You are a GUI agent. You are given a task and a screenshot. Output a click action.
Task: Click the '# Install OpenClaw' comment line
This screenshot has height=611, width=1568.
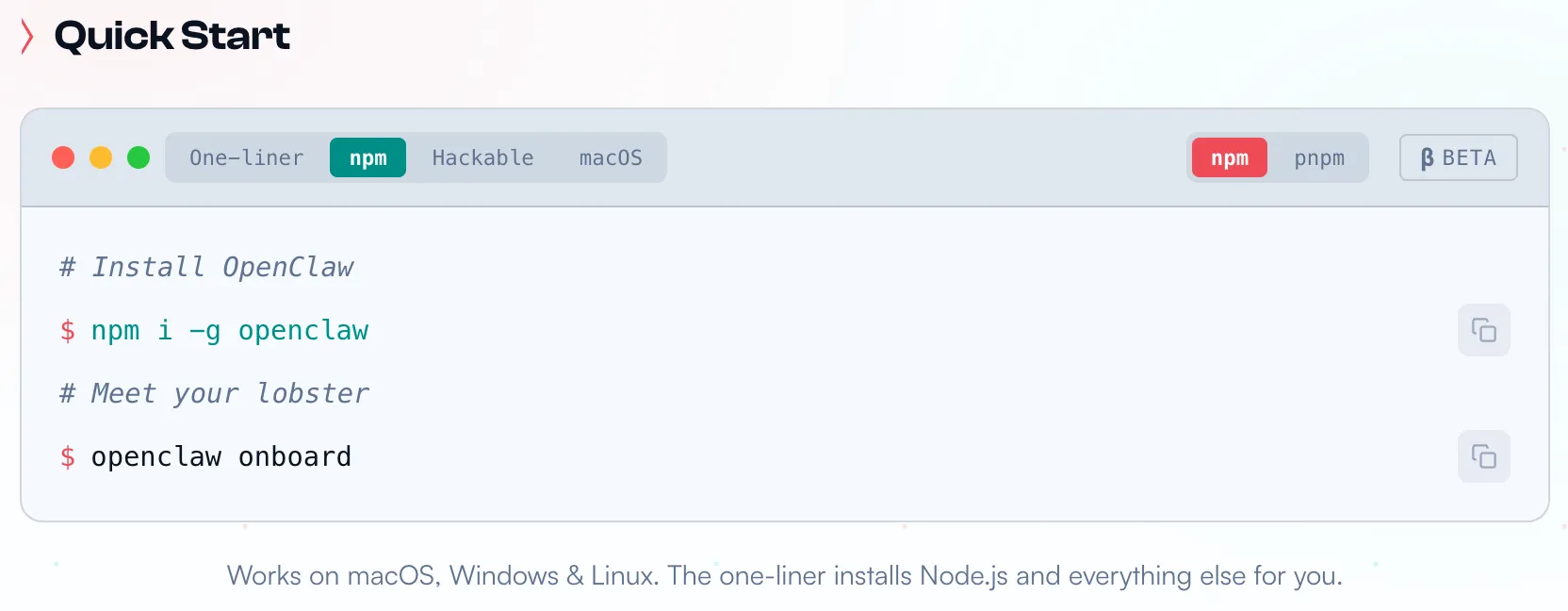click(206, 268)
